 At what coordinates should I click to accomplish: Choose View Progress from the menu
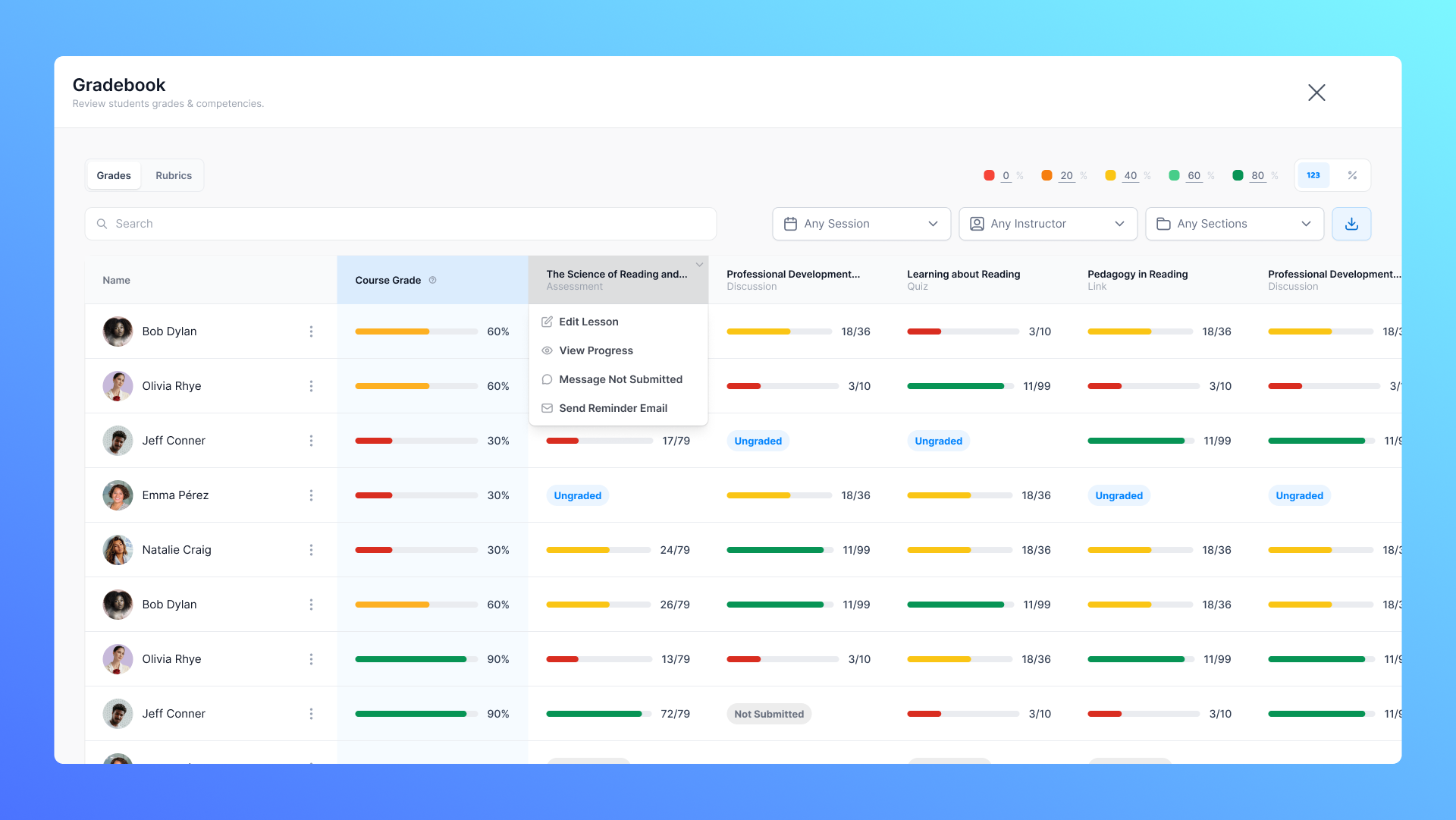(x=618, y=350)
